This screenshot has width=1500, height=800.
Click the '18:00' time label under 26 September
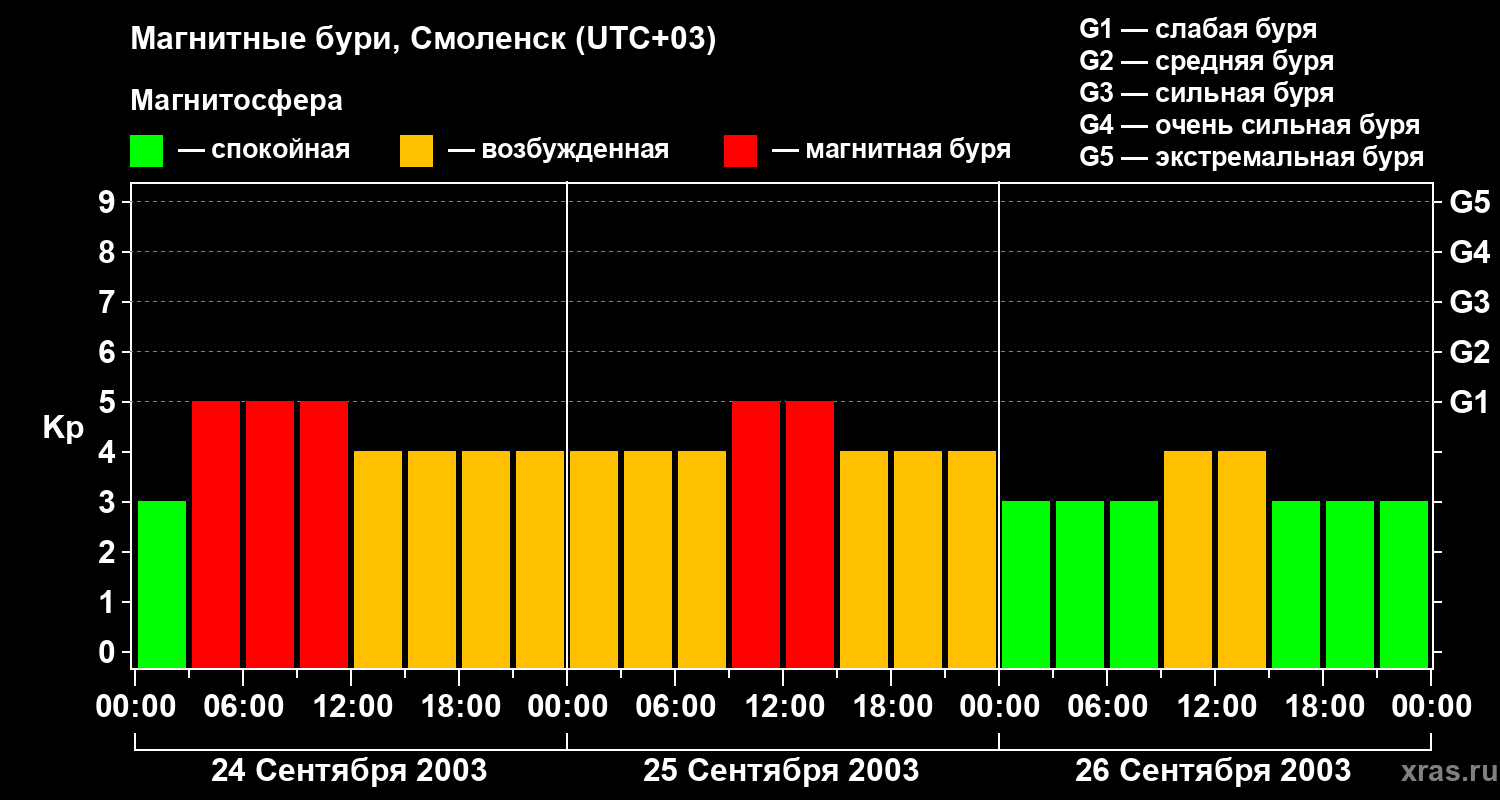(1323, 707)
